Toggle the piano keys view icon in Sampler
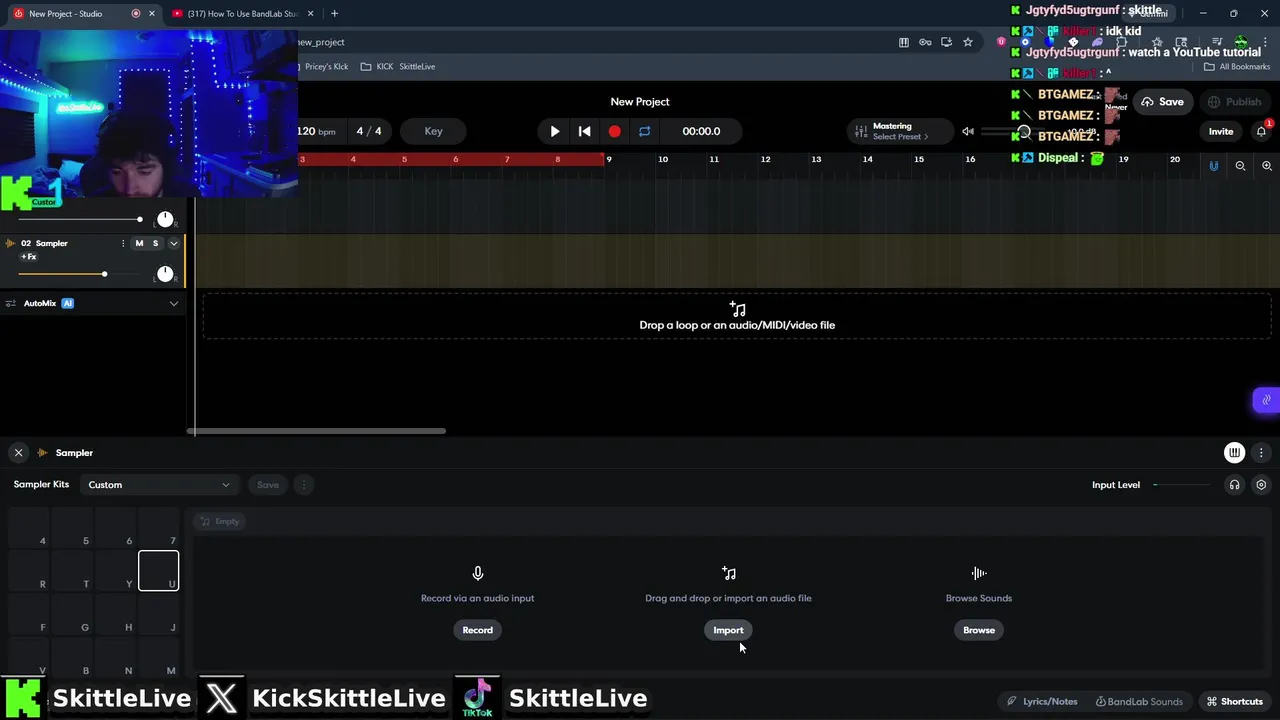Screen dimensions: 1280x720 (x=1234, y=453)
